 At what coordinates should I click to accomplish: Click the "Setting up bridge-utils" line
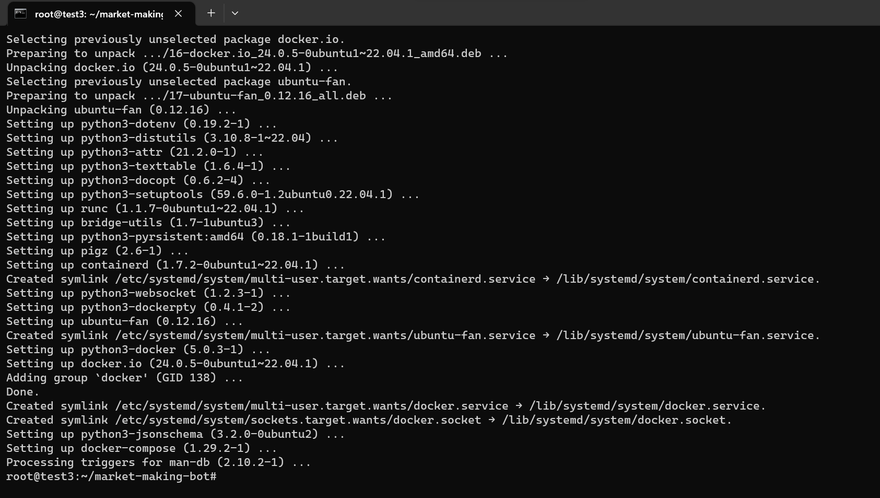point(148,222)
